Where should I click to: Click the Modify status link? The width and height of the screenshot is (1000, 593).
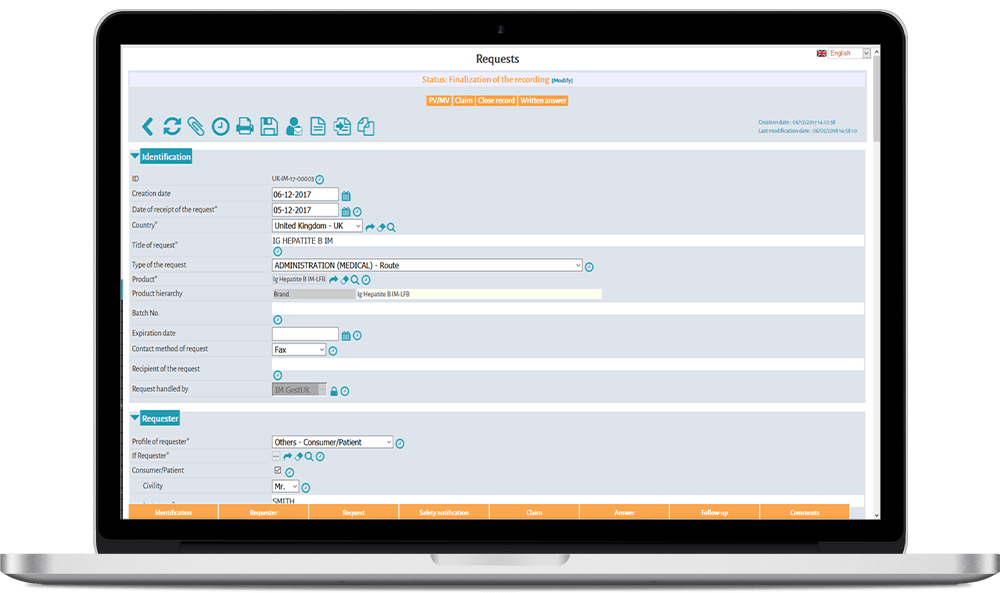click(x=562, y=80)
